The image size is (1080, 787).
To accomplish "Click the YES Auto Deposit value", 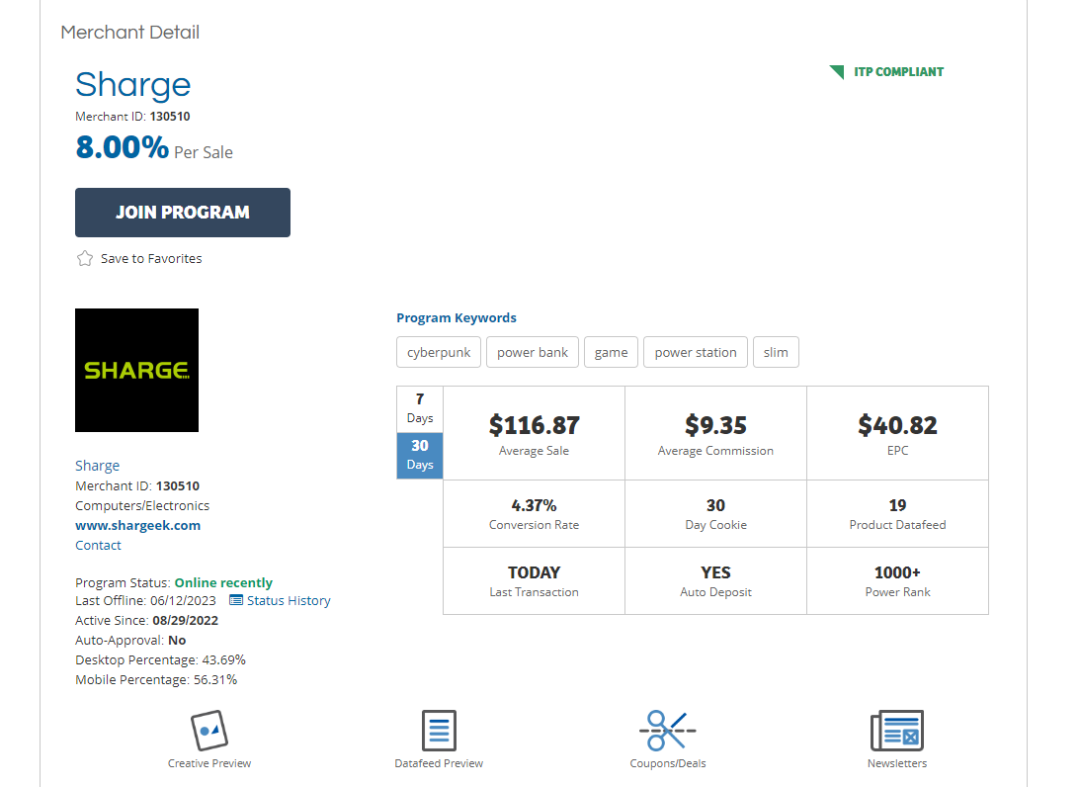I will coord(716,573).
